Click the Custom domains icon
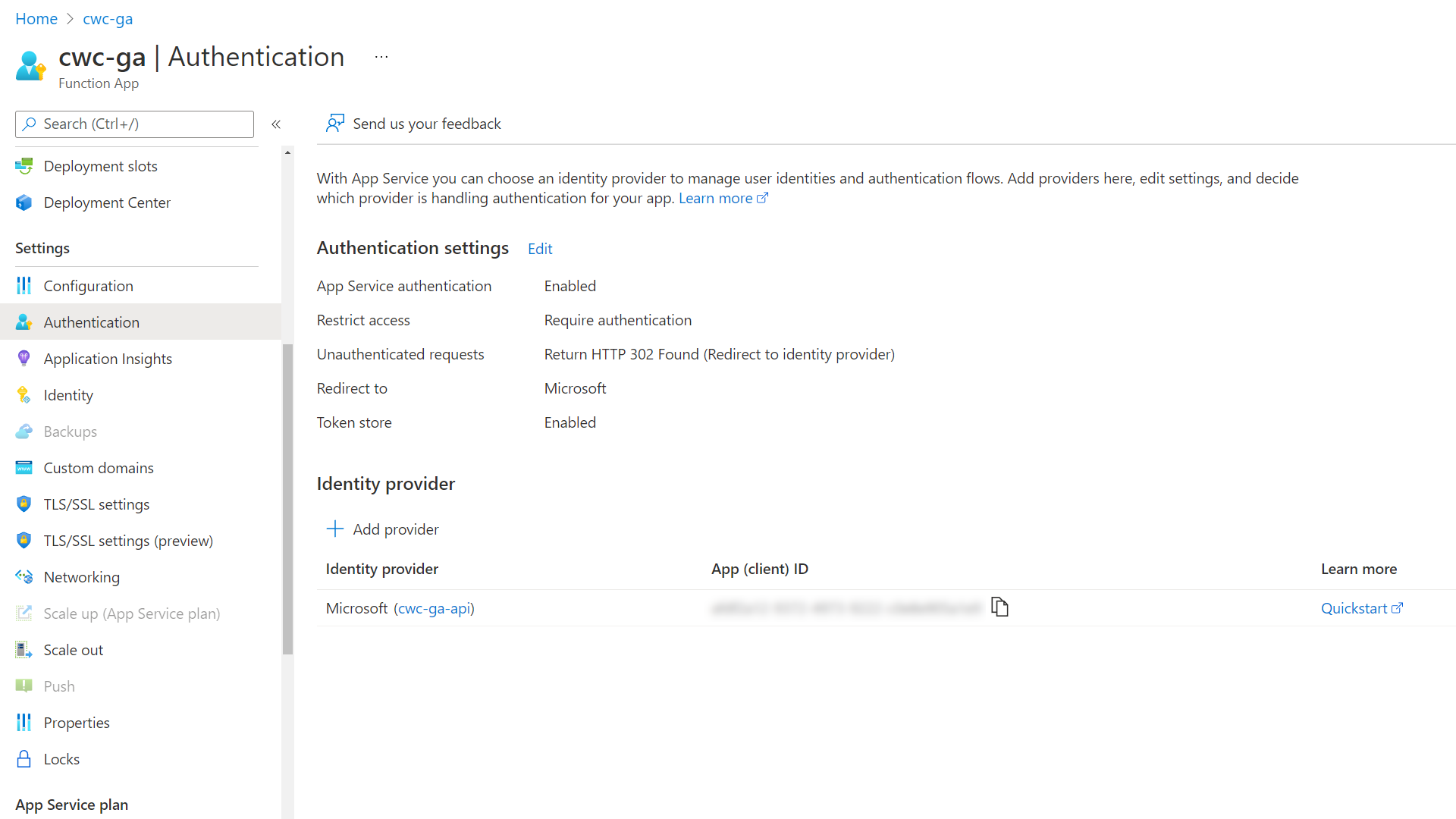 24,467
